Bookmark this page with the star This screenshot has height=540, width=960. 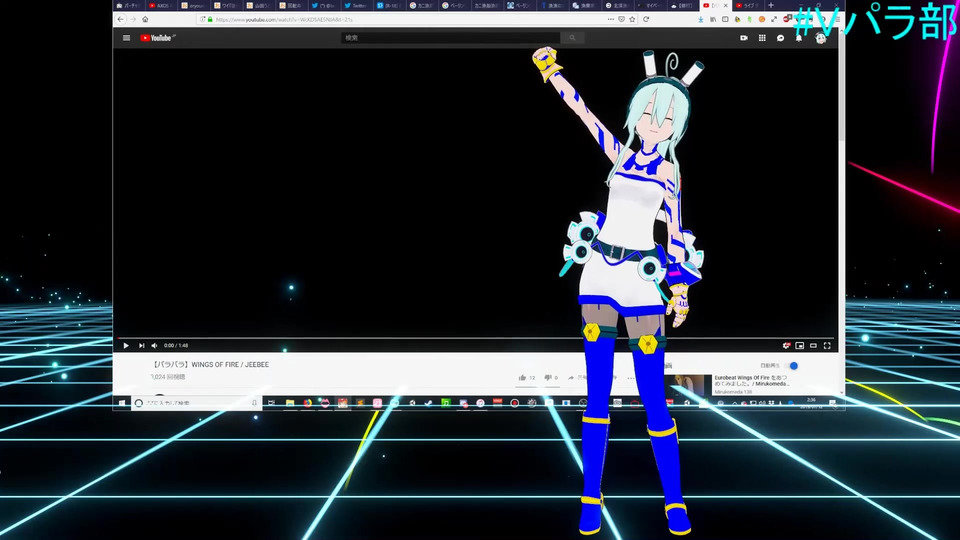coord(632,20)
